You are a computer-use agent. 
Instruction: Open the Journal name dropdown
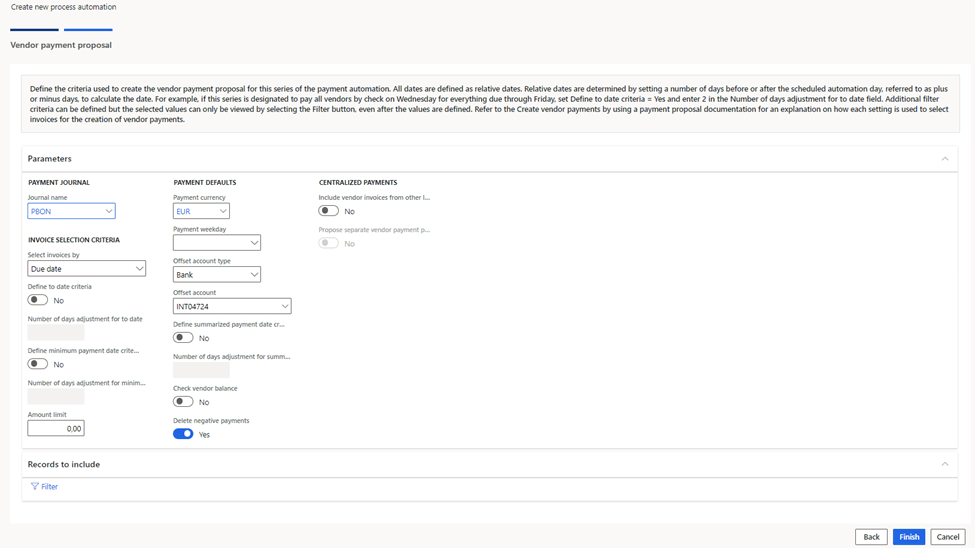point(109,211)
